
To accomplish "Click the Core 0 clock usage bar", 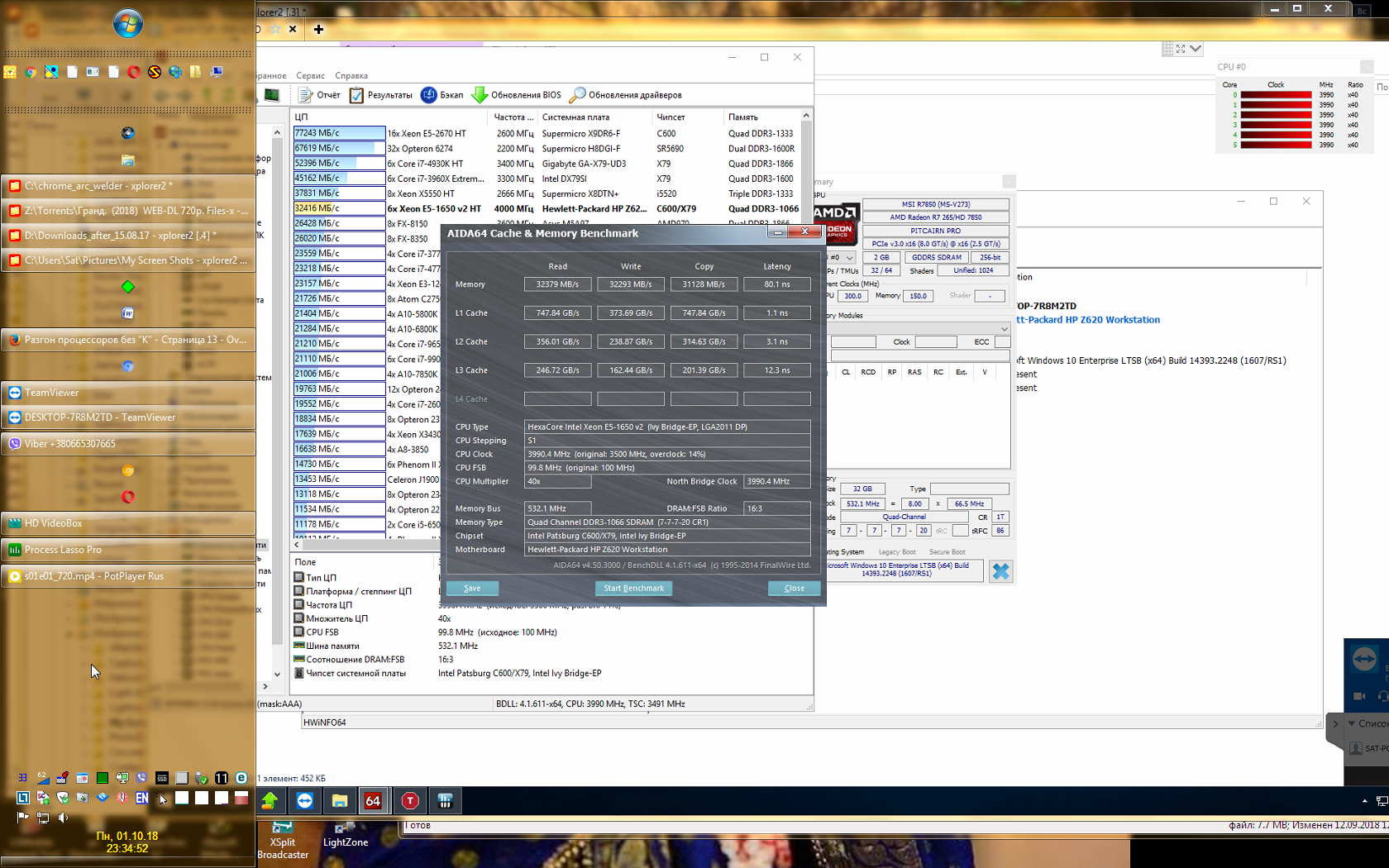I will (x=1276, y=95).
